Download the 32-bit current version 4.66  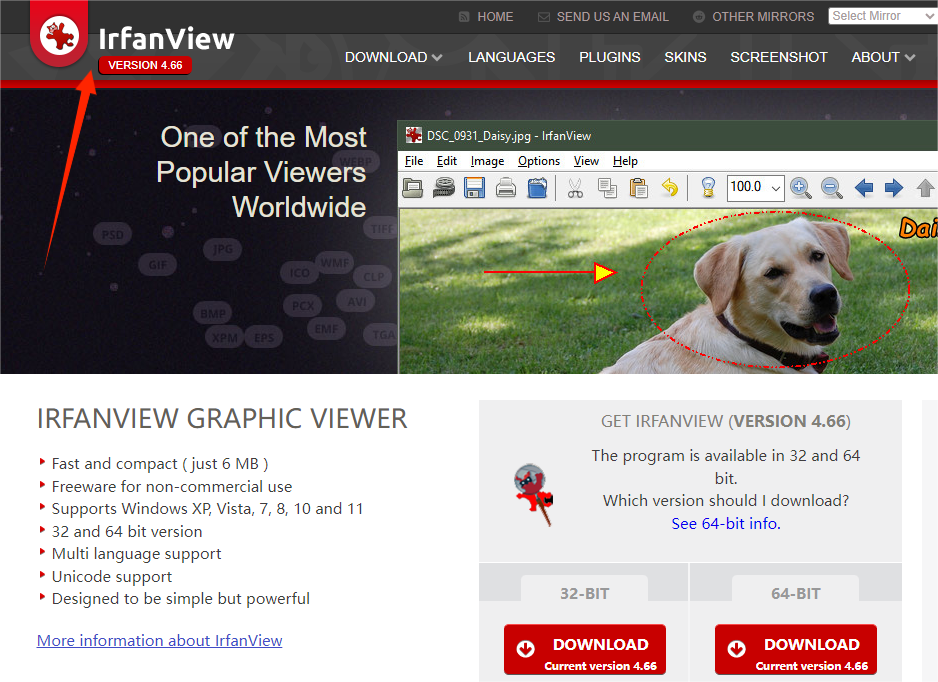584,649
